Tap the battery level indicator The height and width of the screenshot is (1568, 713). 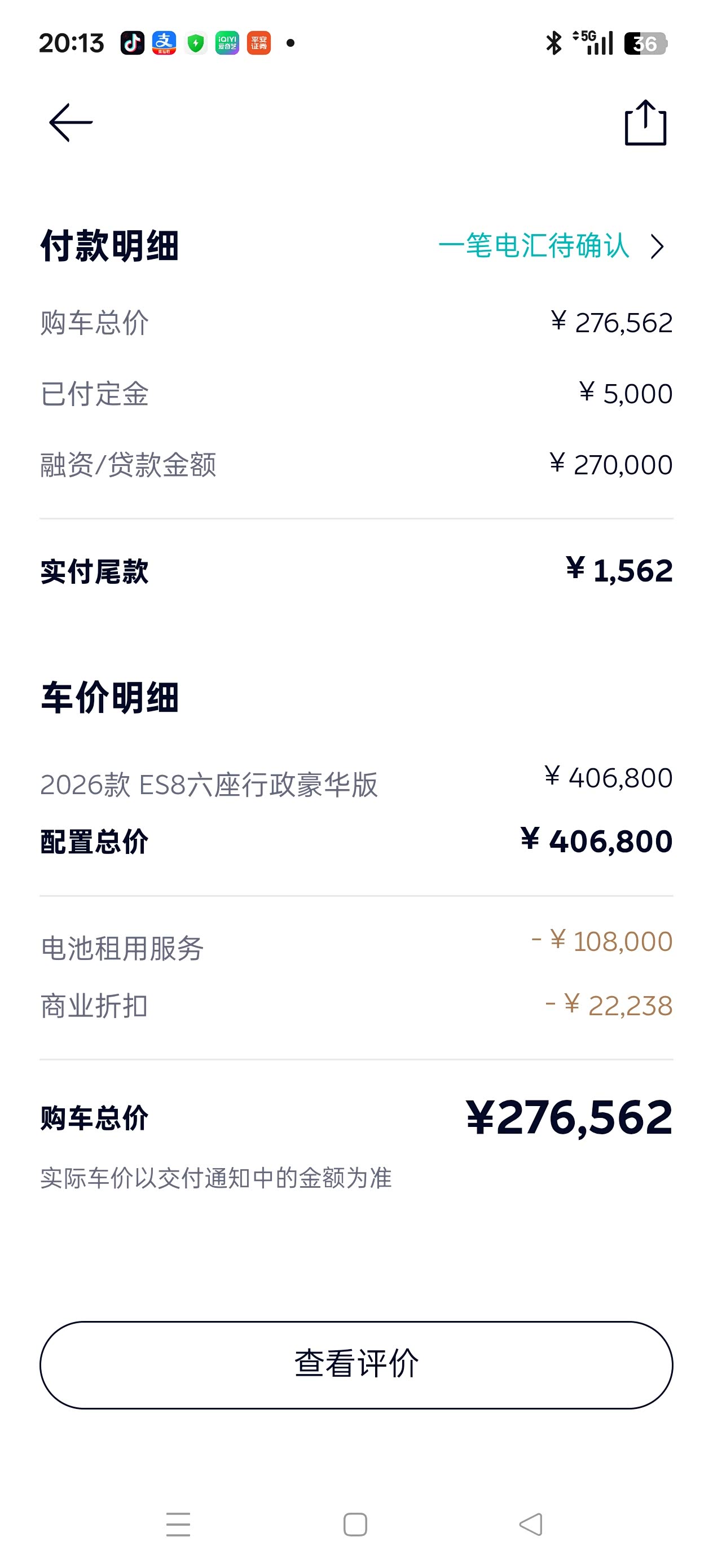[x=645, y=44]
